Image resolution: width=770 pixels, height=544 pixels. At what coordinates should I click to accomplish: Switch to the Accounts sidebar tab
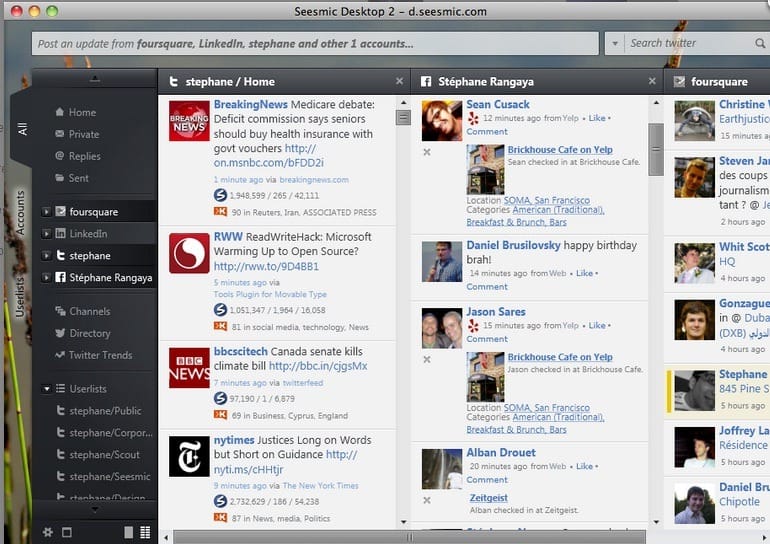point(20,213)
